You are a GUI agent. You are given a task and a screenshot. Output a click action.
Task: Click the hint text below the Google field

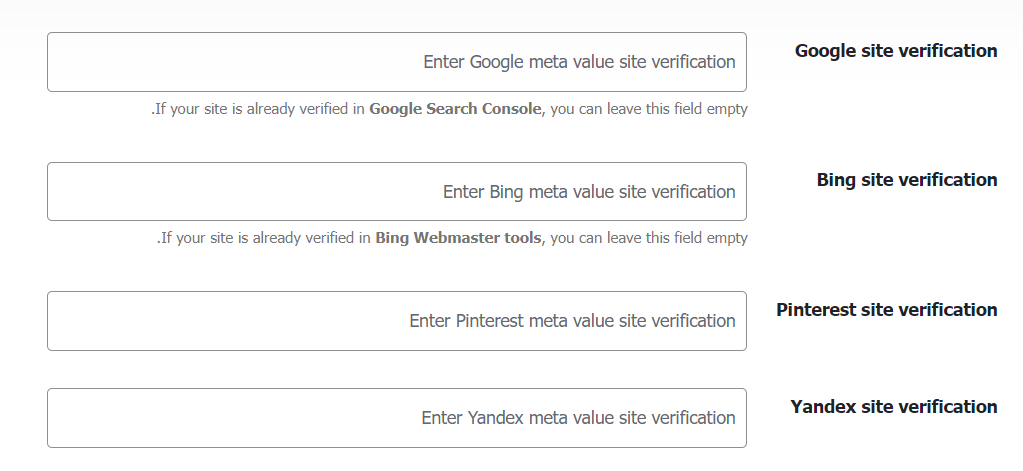click(x=450, y=109)
